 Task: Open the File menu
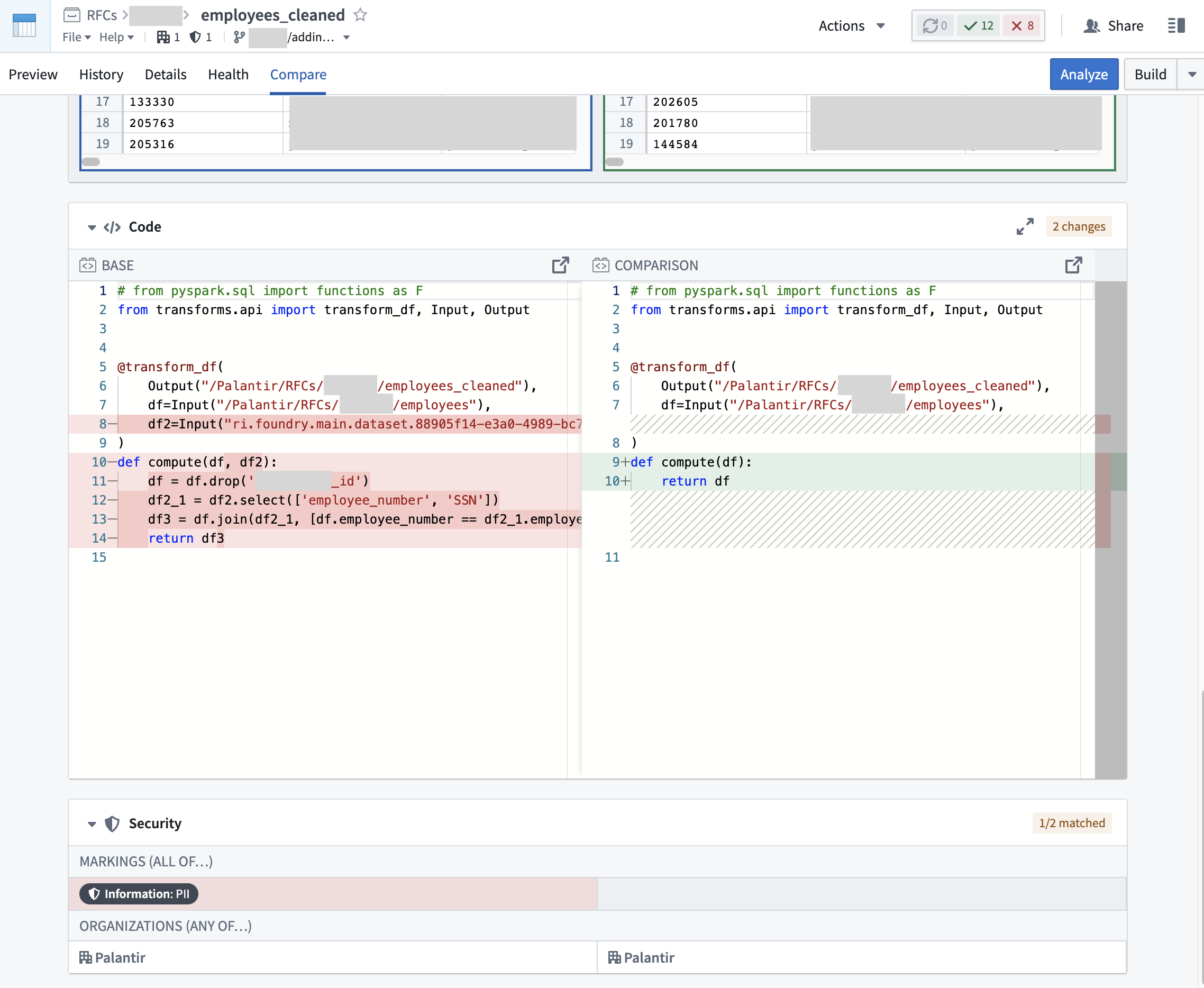pos(76,37)
